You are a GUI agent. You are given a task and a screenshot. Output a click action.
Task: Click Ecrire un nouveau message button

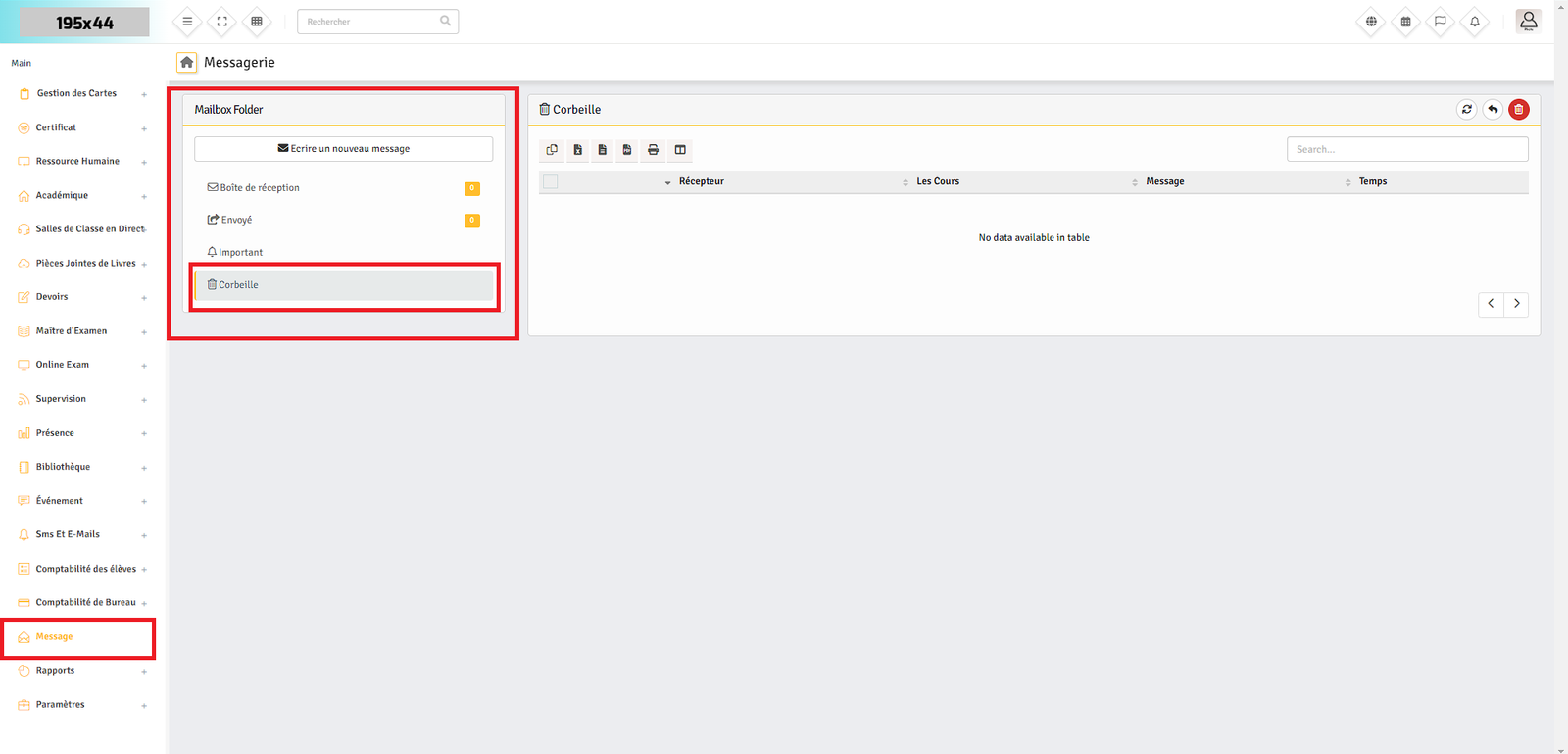point(343,149)
